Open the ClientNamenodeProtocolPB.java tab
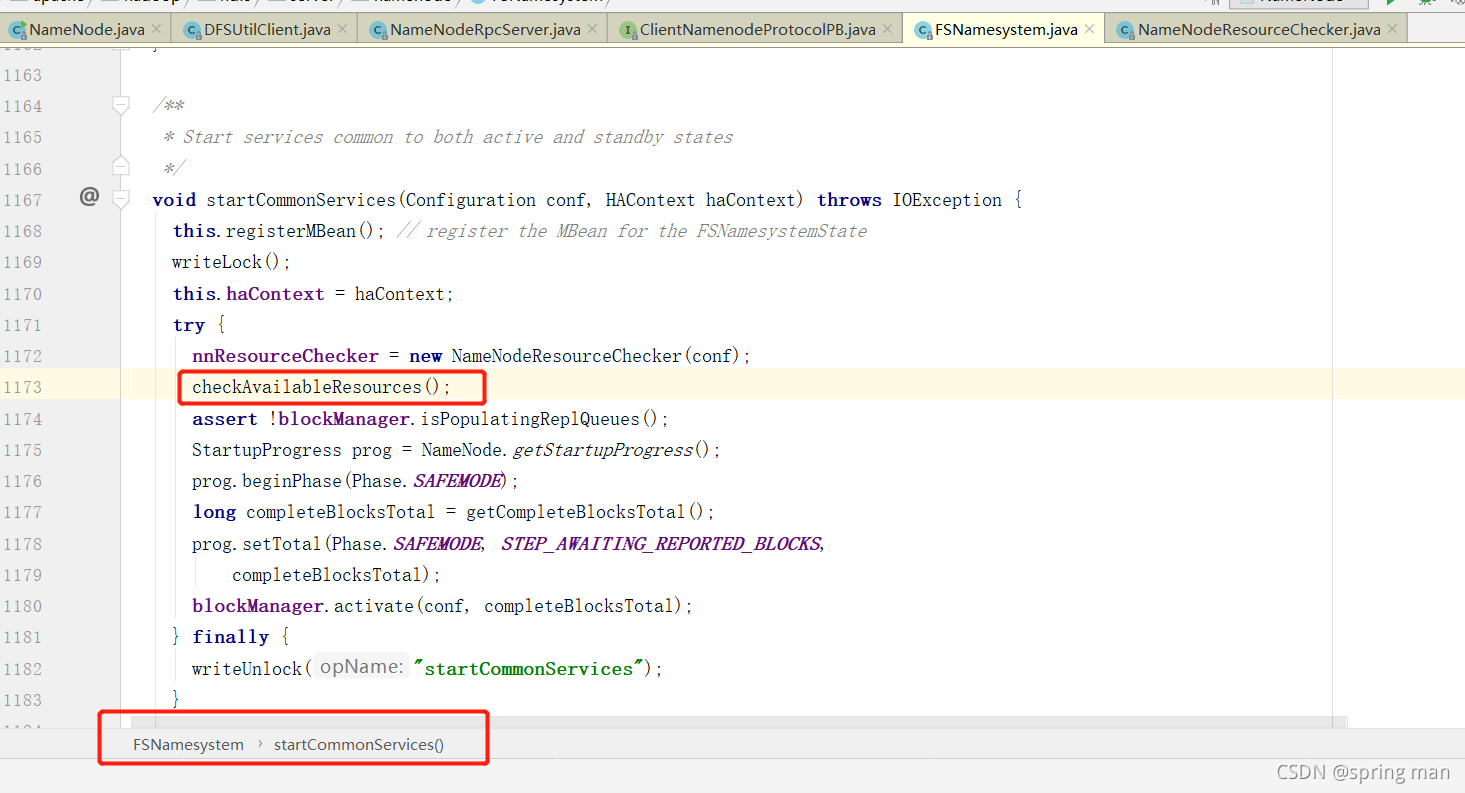 tap(757, 29)
